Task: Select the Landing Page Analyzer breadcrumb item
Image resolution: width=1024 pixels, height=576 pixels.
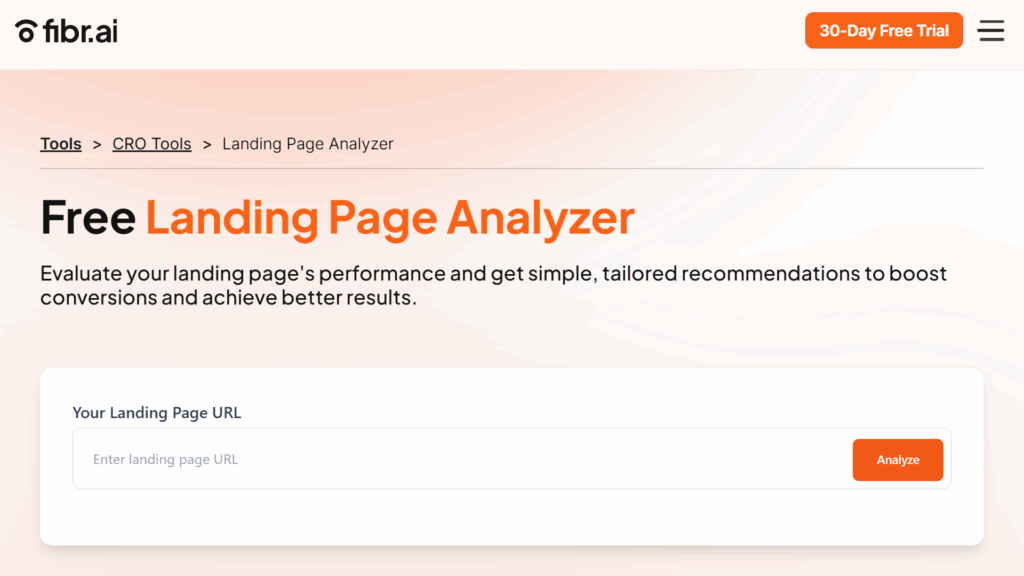Action: pos(308,144)
